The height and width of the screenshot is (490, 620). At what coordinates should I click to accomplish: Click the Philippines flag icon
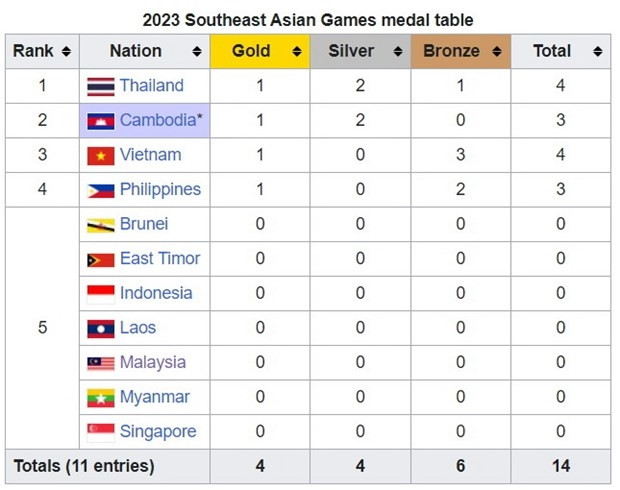click(x=101, y=191)
